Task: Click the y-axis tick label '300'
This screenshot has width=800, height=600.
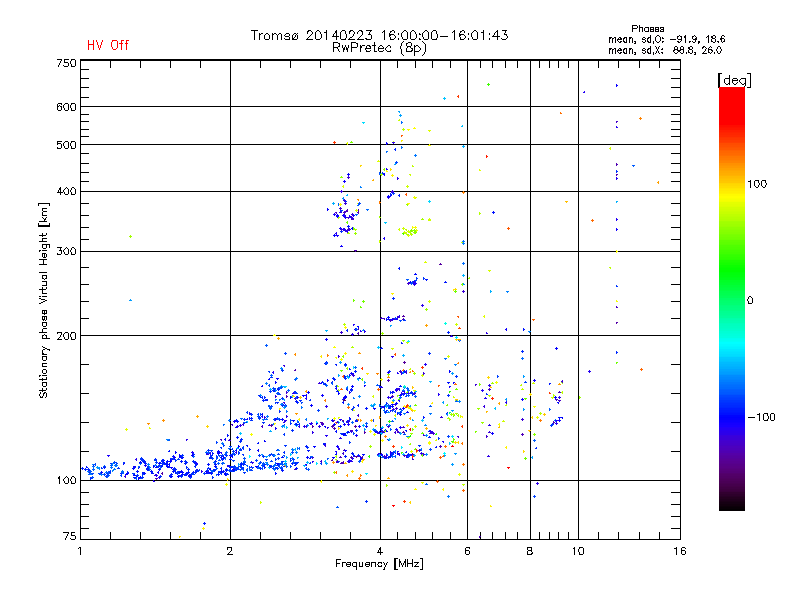Action: (66, 252)
